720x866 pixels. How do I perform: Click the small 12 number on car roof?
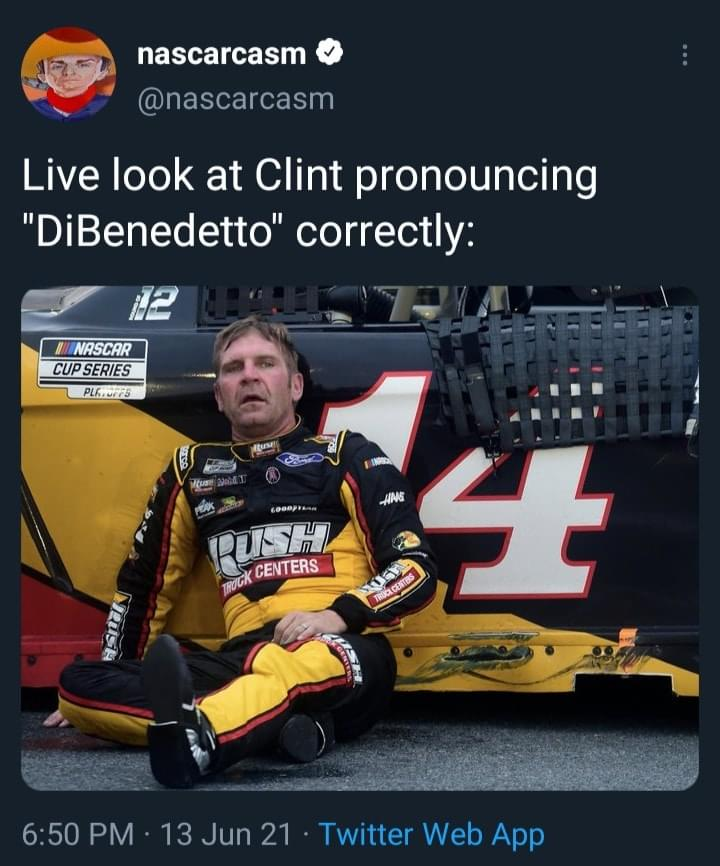point(153,303)
